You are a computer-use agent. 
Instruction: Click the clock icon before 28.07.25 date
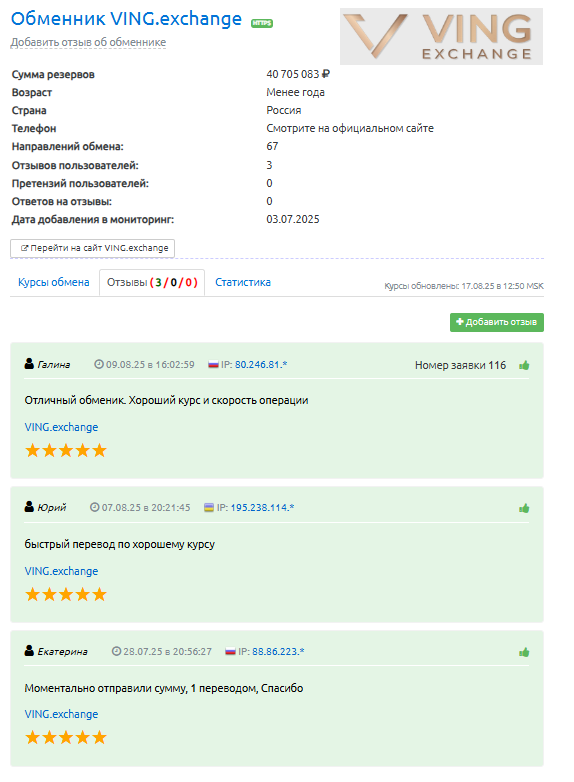116,651
